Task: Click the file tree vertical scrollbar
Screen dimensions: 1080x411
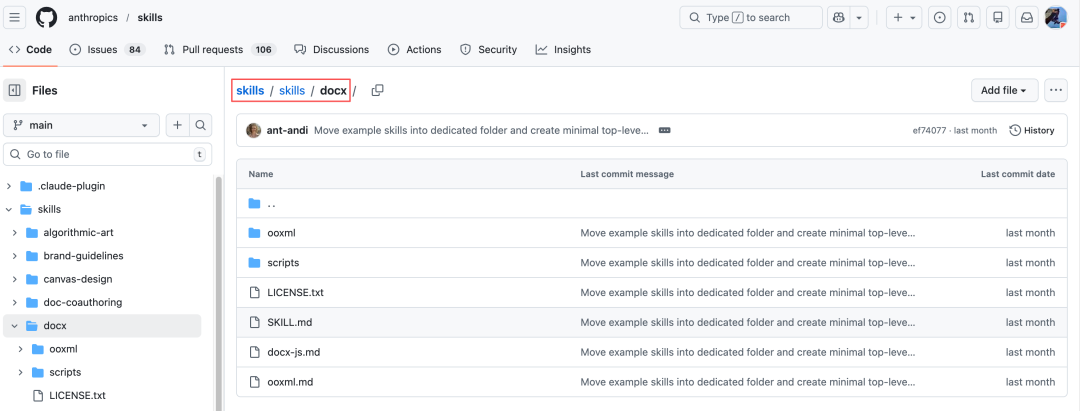Action: (x=219, y=293)
